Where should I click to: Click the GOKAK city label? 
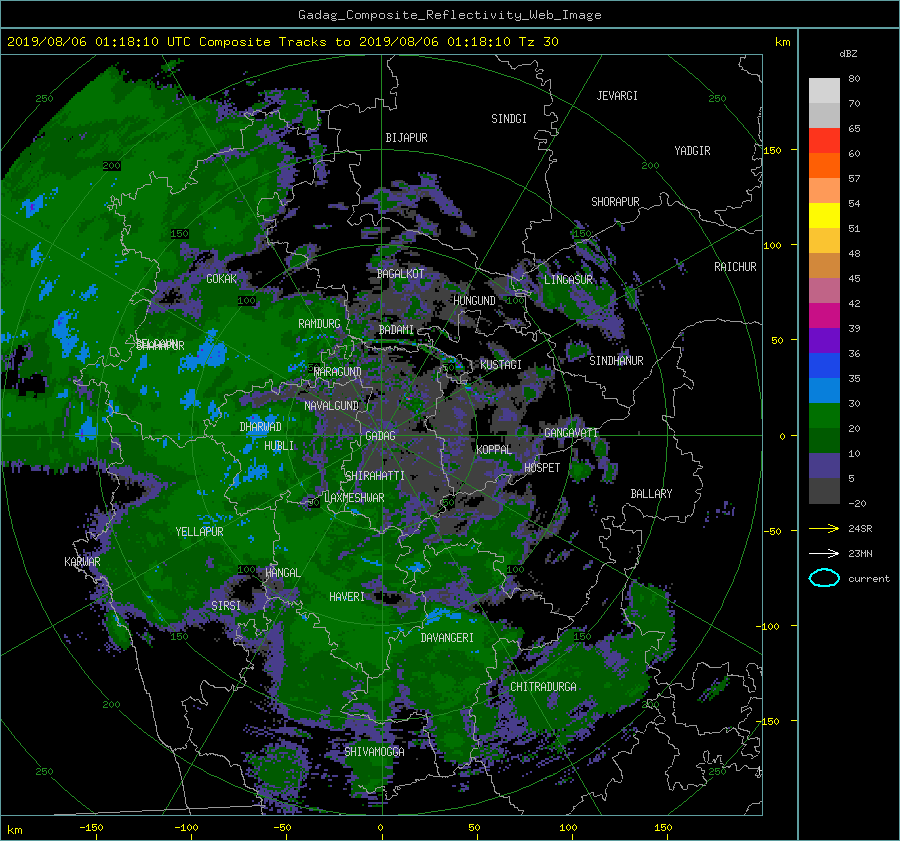pyautogui.click(x=222, y=279)
